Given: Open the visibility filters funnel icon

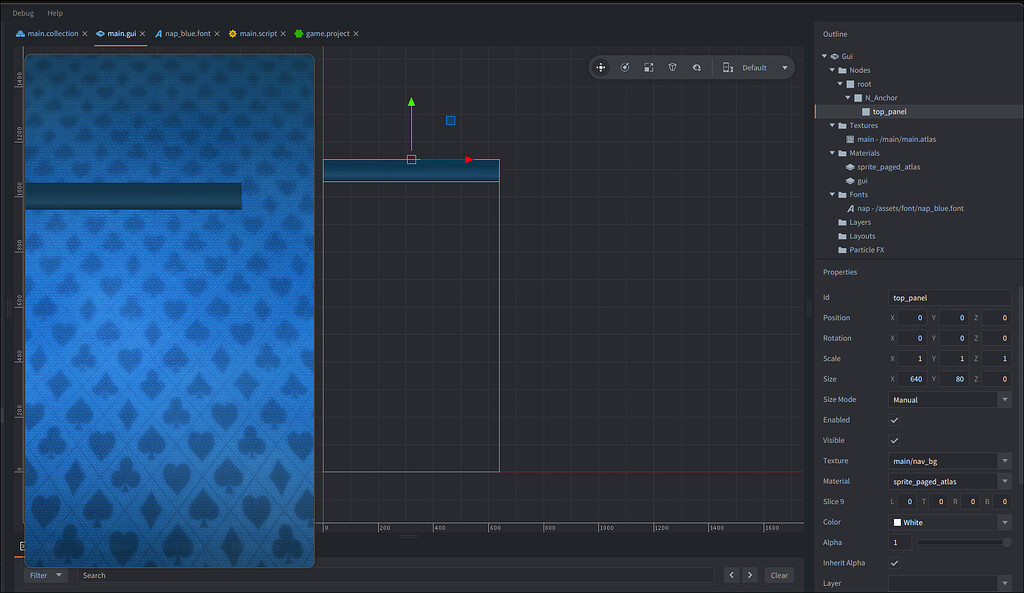Looking at the screenshot, I should (672, 67).
